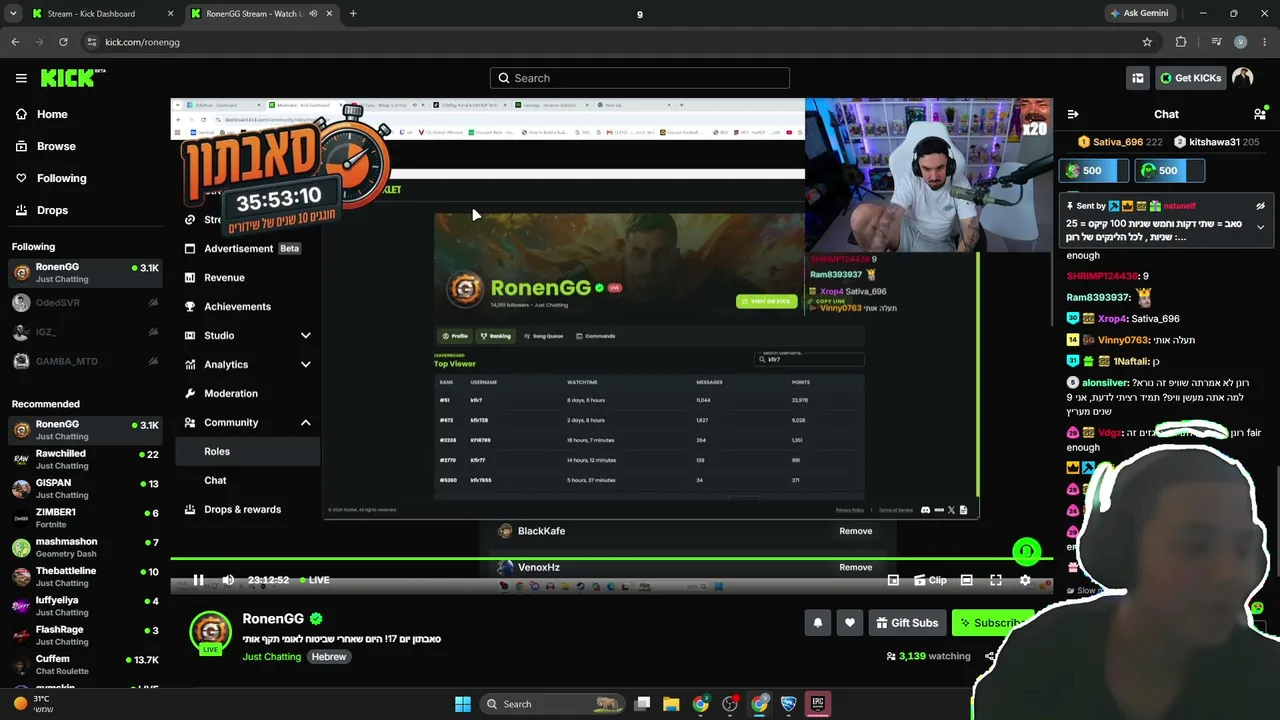
Task: Open Chrome extensions puzzle icon
Action: pyautogui.click(x=1181, y=42)
